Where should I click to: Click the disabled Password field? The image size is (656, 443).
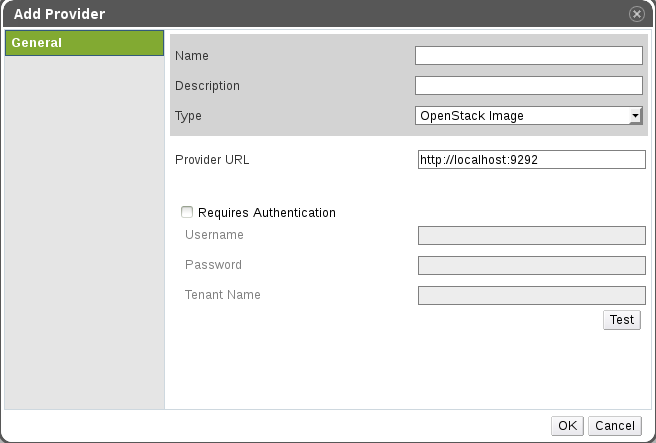tap(530, 265)
